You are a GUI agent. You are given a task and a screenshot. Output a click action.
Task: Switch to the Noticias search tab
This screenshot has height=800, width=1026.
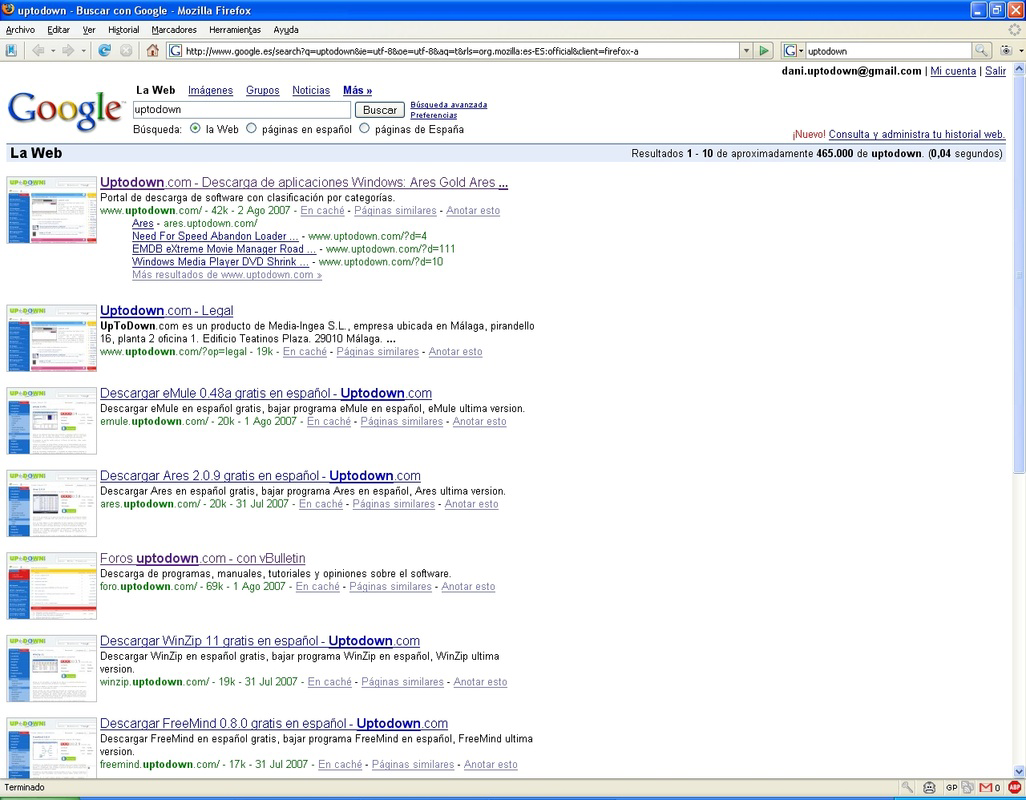pos(311,90)
